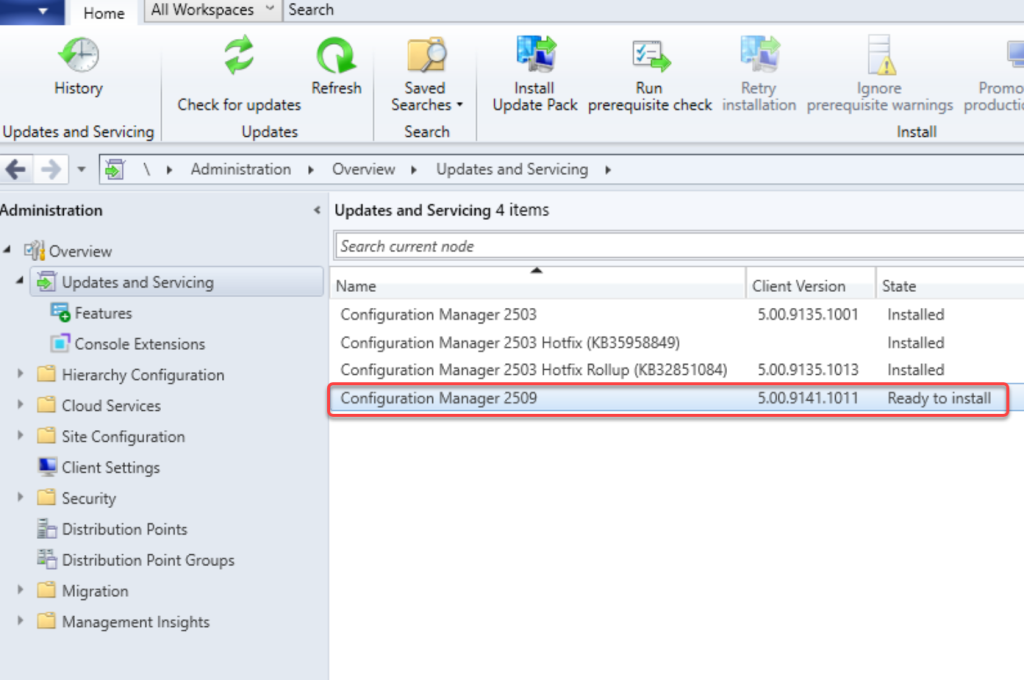Screen dimensions: 1024x680
Task: Open the navigation history dropdown arrow
Action: (x=81, y=170)
